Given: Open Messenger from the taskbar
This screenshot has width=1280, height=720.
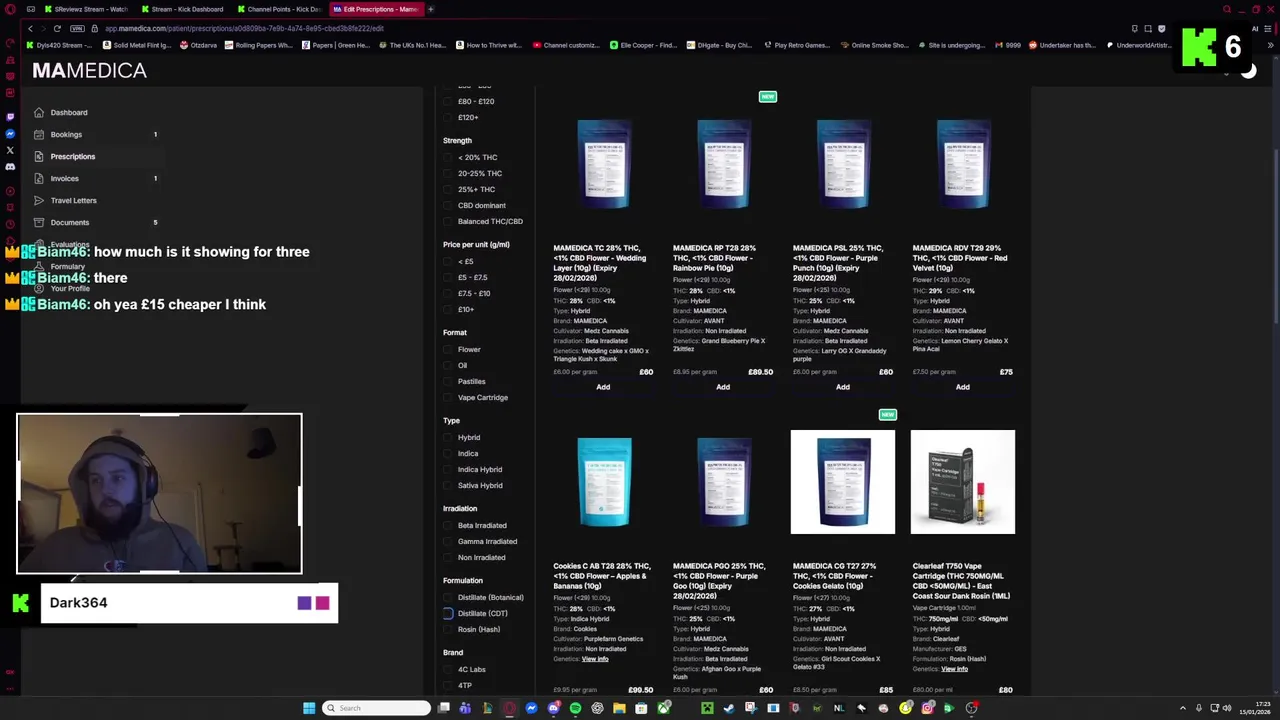Looking at the screenshot, I should tap(532, 708).
